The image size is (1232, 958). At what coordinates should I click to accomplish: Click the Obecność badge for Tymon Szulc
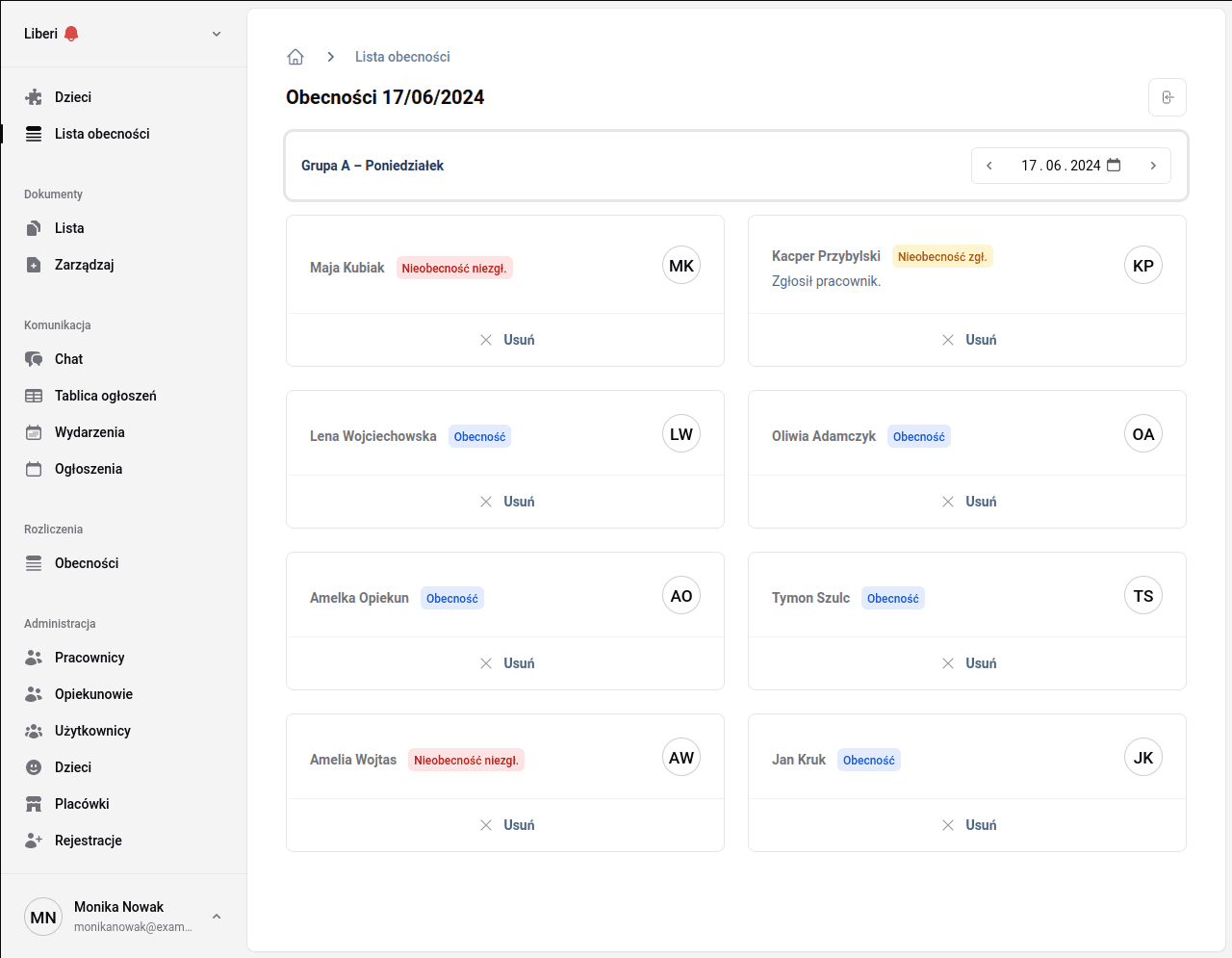(x=892, y=598)
